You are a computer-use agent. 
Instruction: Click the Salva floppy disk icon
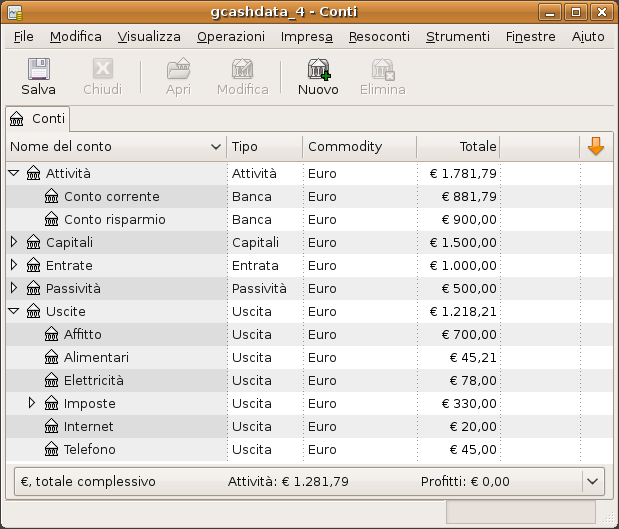click(x=38, y=69)
